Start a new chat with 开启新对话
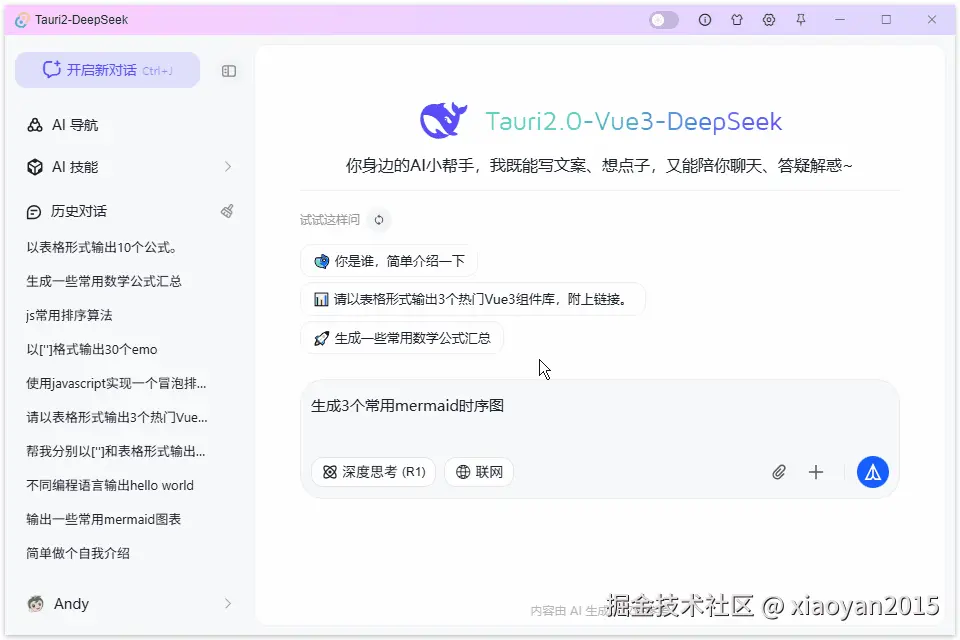This screenshot has width=960, height=640. pos(108,70)
